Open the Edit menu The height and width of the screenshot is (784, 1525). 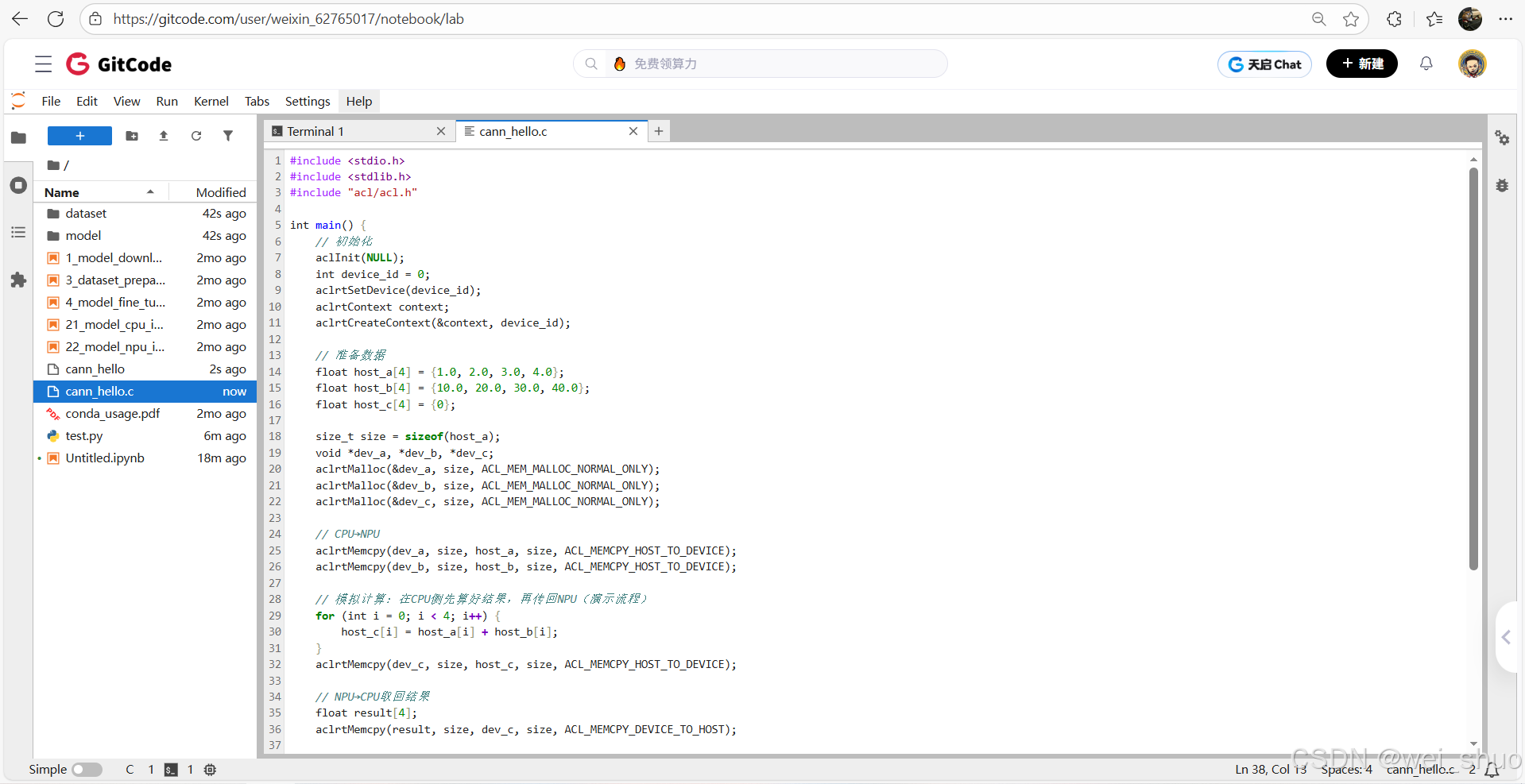coord(87,101)
